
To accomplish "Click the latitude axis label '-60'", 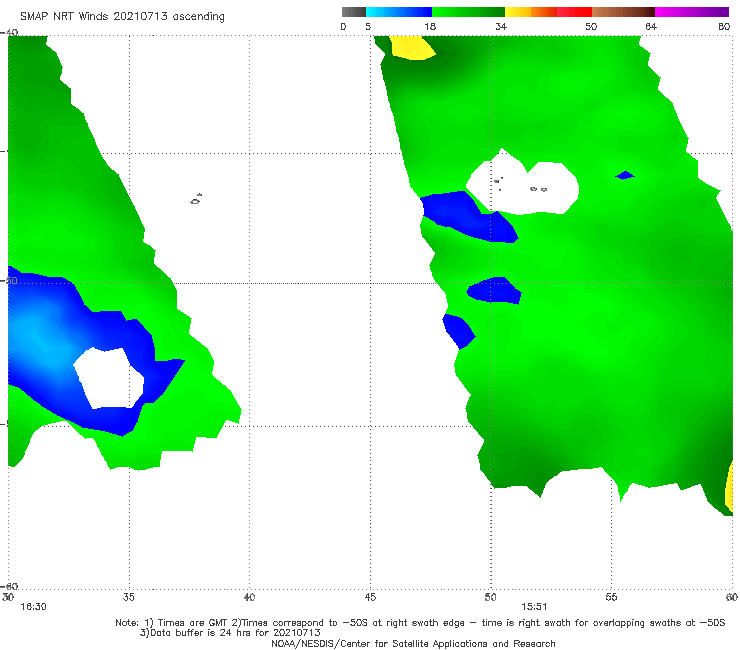I will 9,586.
